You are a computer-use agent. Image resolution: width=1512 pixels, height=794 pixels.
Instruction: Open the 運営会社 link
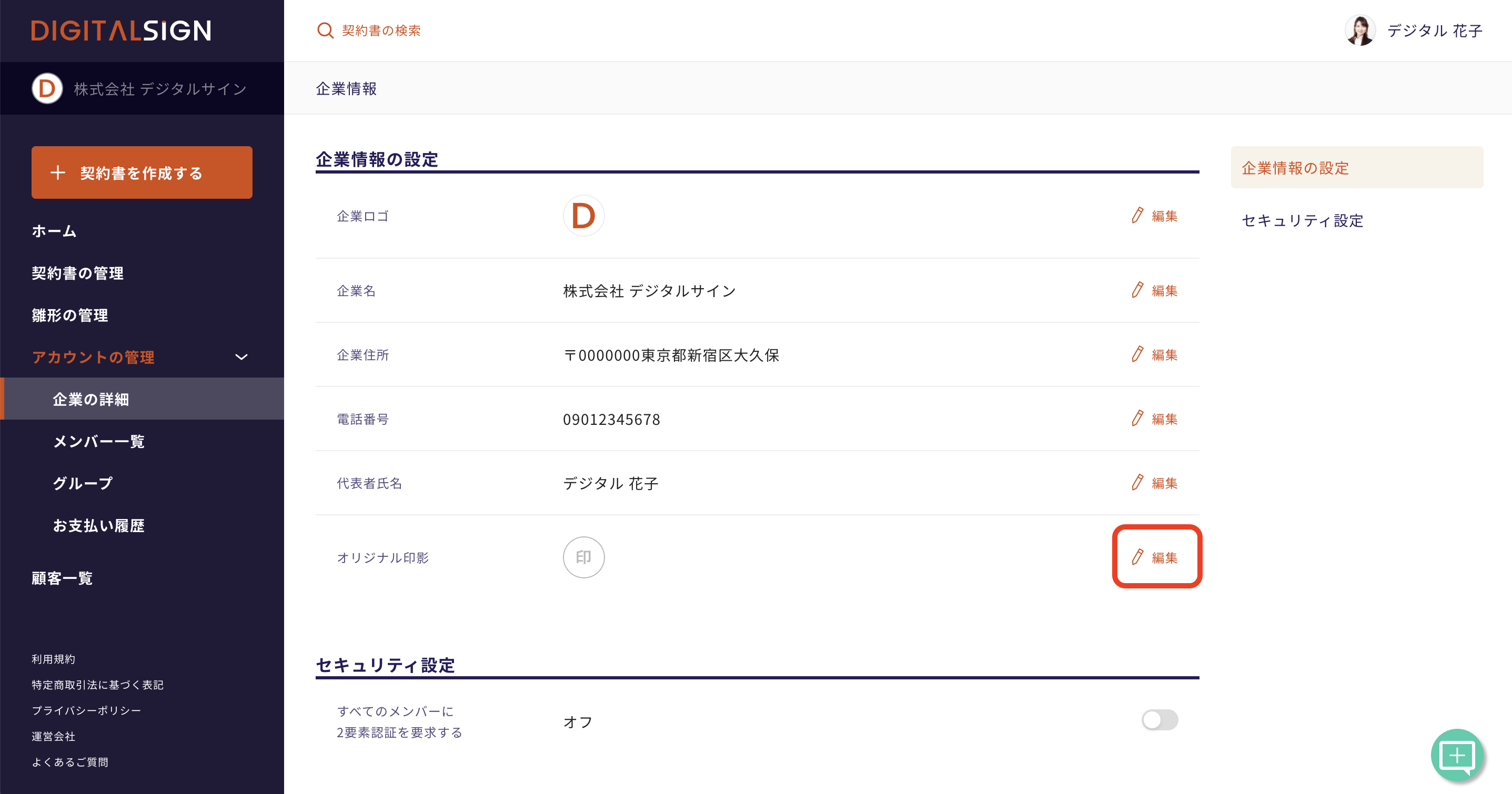[x=54, y=736]
